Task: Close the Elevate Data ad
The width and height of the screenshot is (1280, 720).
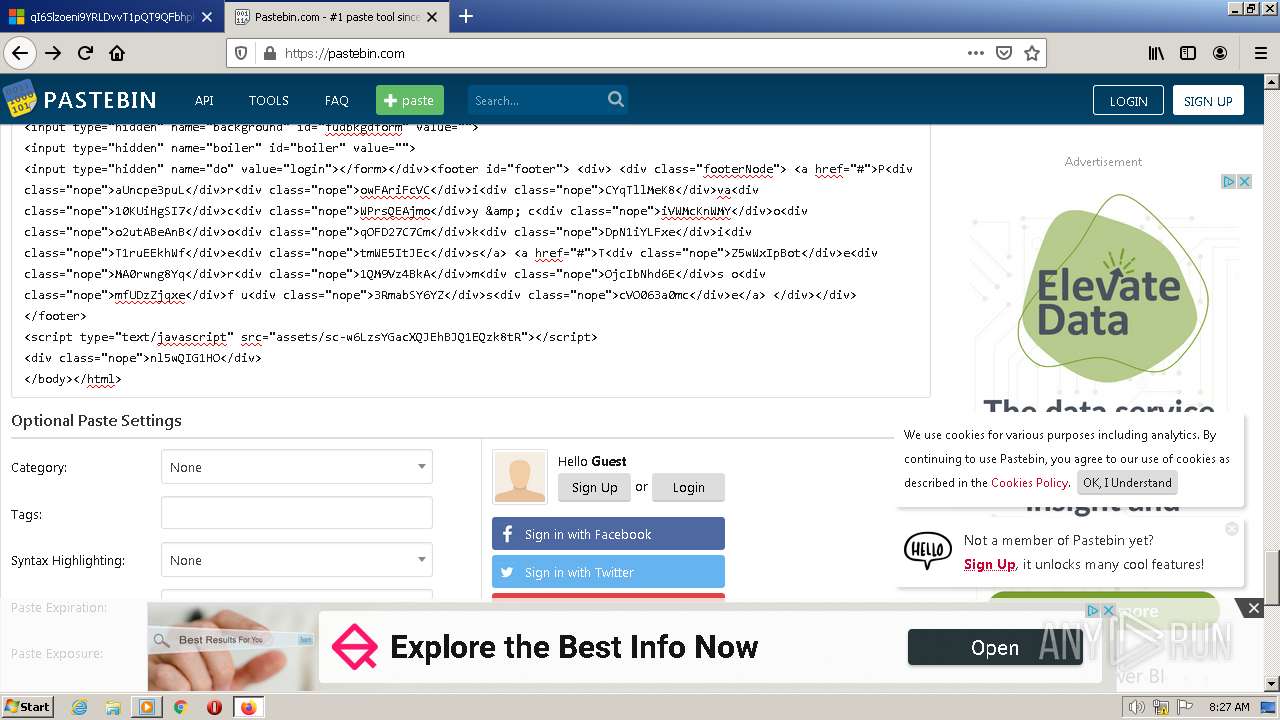Action: click(1245, 181)
